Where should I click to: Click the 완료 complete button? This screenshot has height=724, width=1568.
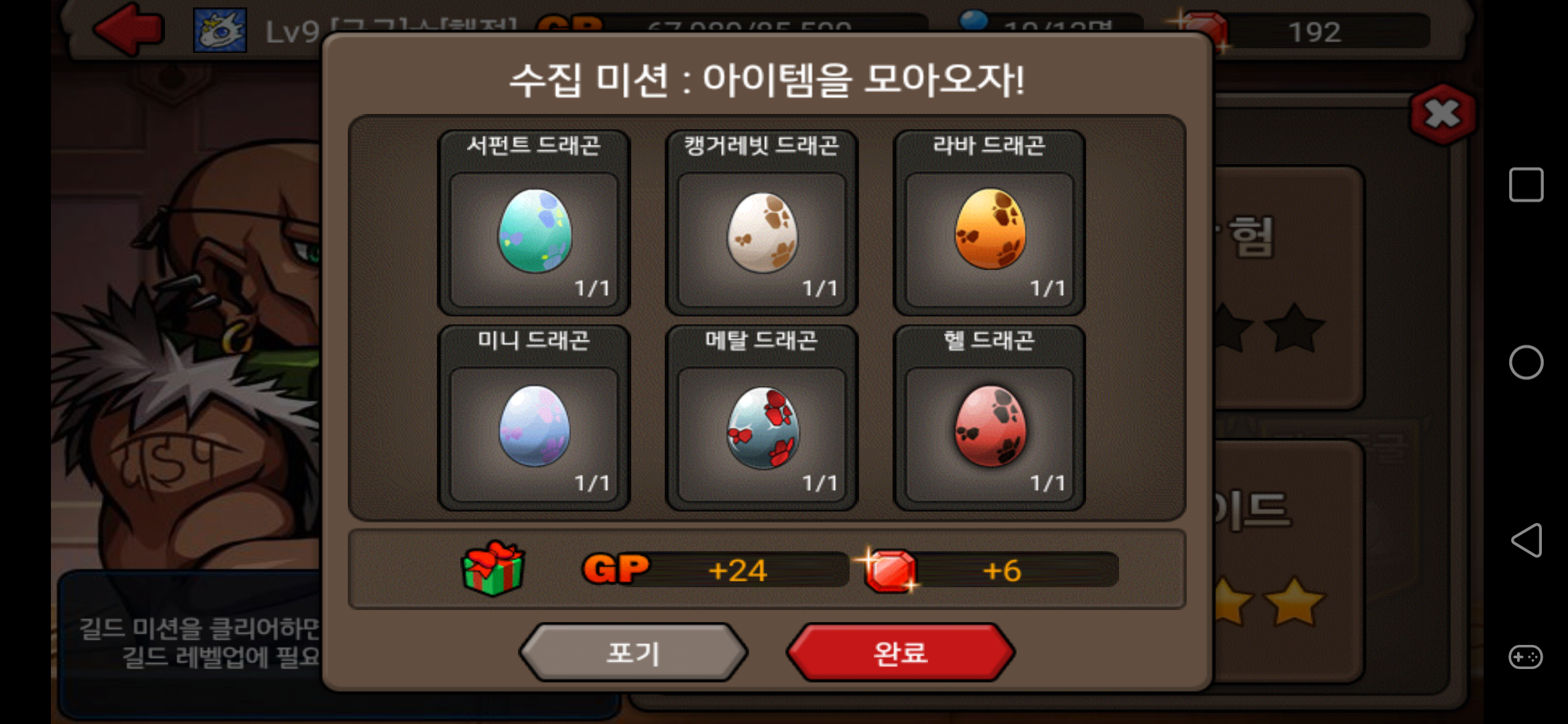coord(901,652)
